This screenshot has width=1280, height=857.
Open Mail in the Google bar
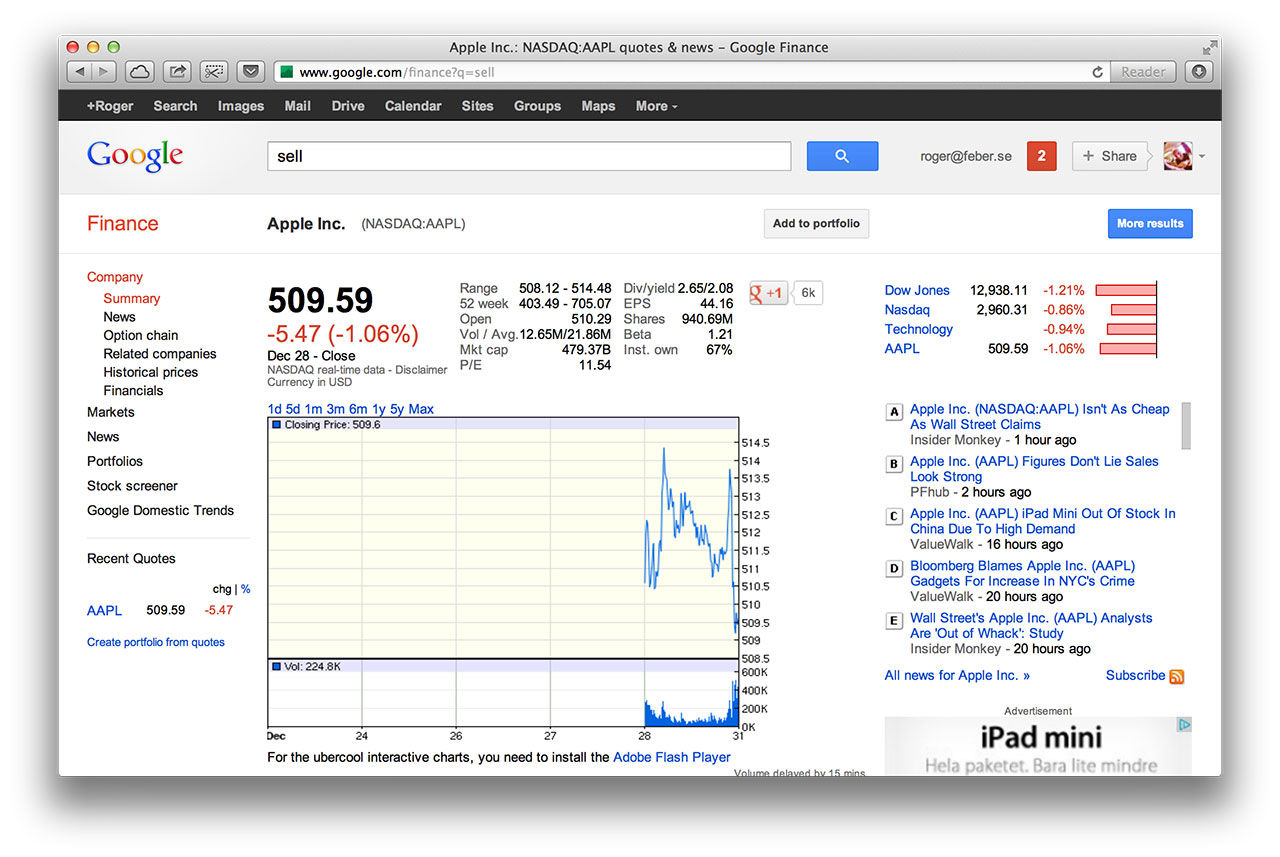point(298,106)
